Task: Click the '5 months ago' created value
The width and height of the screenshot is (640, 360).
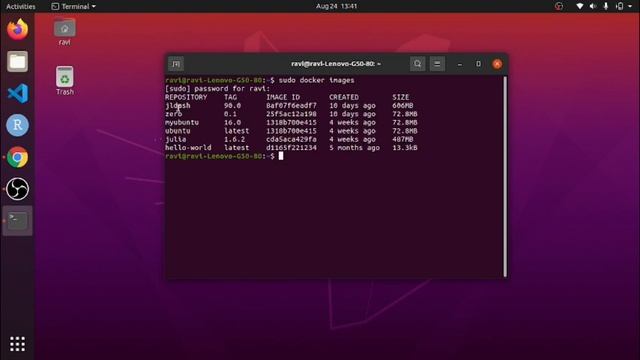Action: click(x=354, y=148)
